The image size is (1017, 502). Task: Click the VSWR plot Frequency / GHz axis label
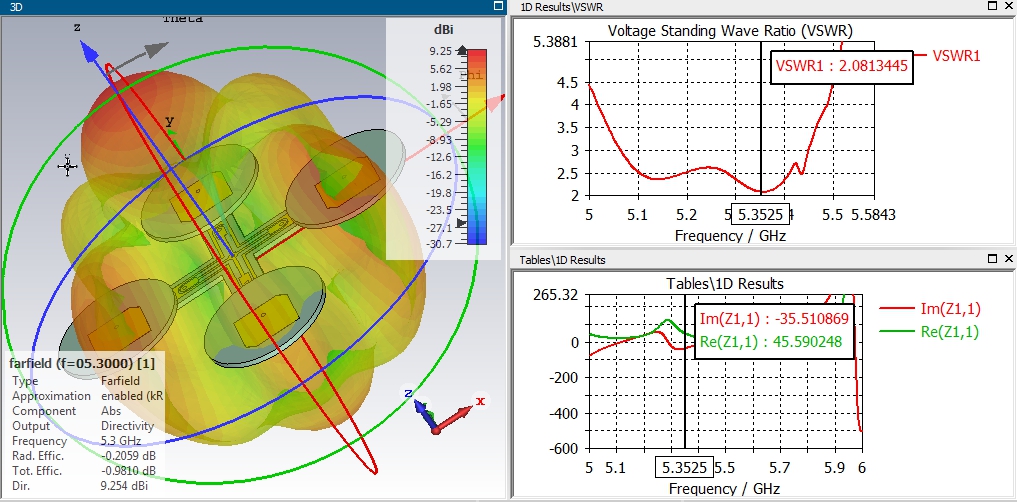730,235
